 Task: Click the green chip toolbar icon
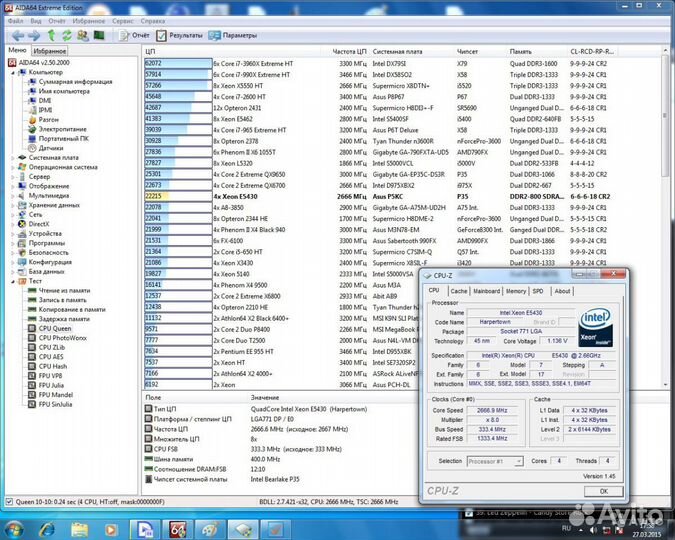tap(99, 35)
